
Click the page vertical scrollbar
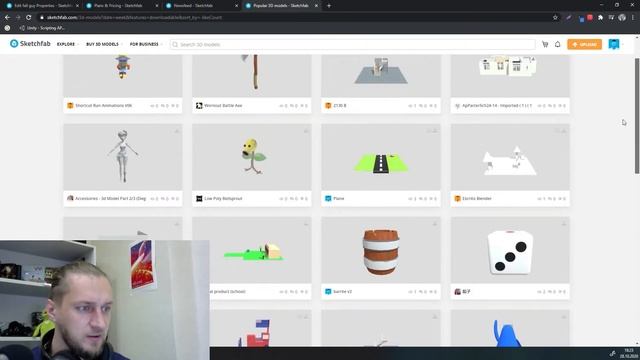point(637,116)
